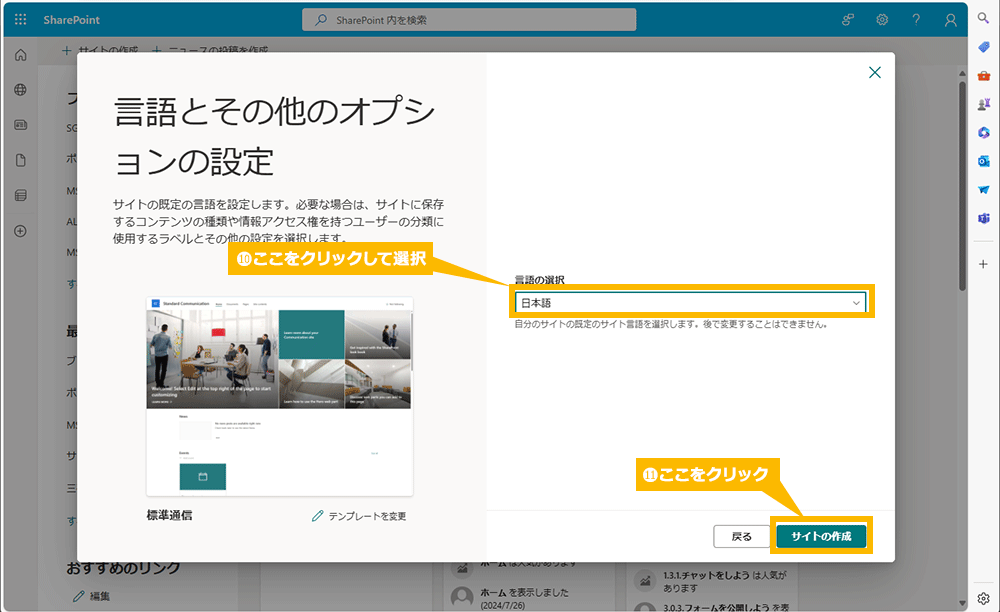Screen dimensions: 1000x612
Task: Click the 標準通信 template preview thumbnail
Action: [280, 397]
